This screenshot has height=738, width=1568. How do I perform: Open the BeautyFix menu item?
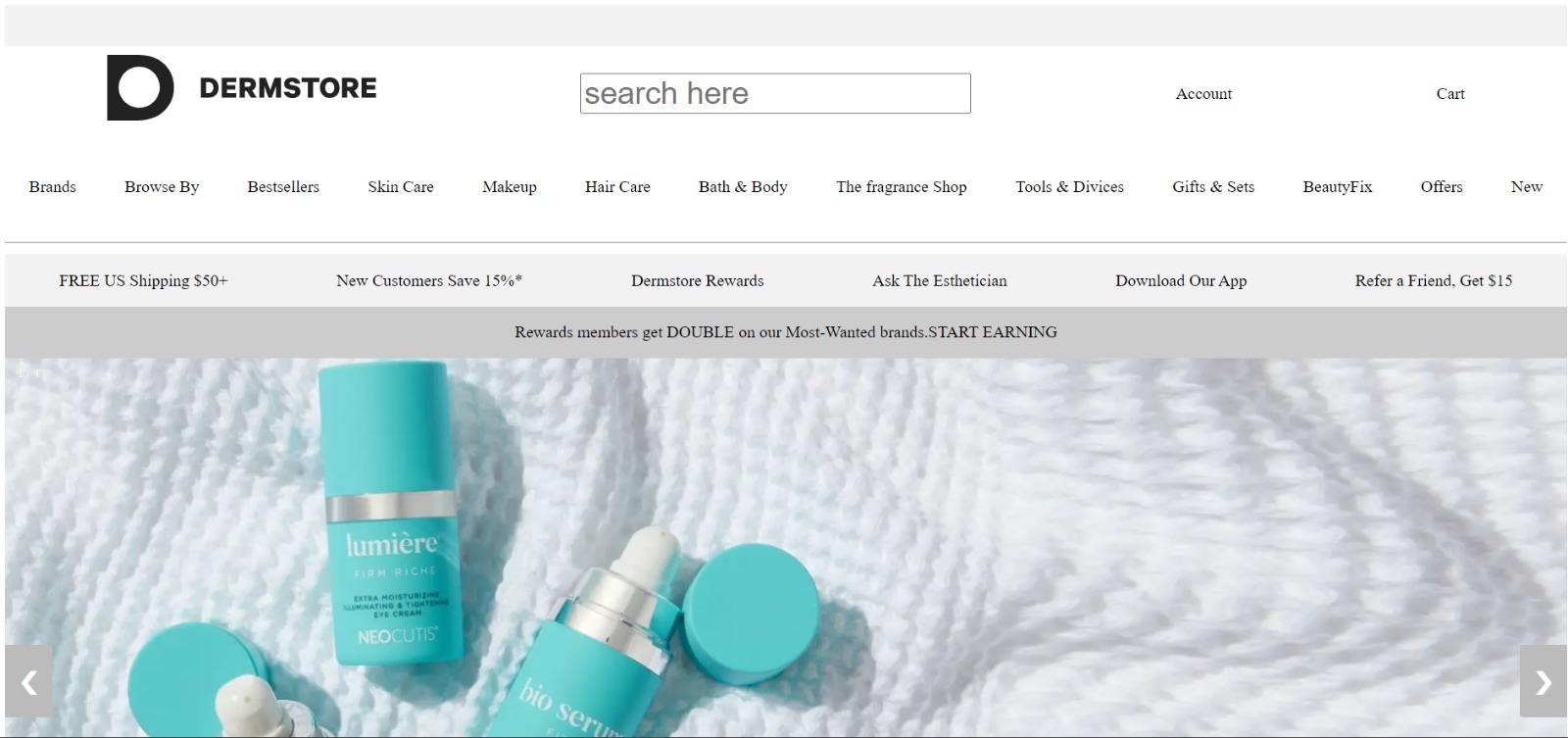(x=1338, y=187)
